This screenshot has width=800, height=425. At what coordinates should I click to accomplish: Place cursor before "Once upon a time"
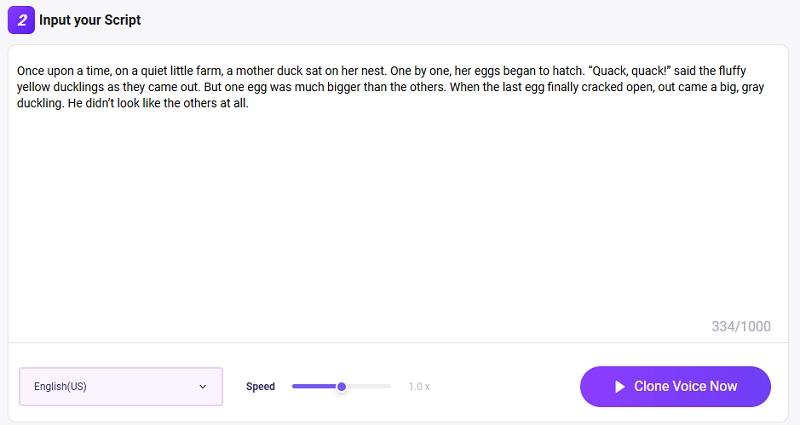click(x=18, y=71)
